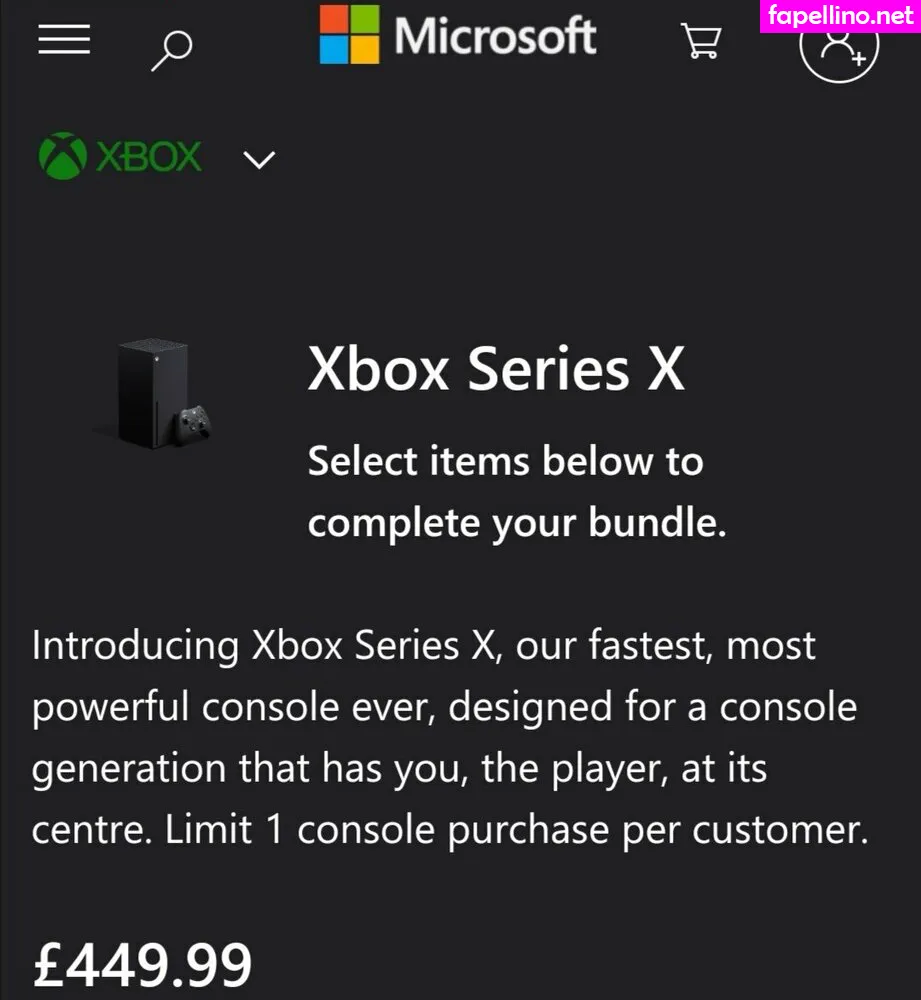Viewport: 921px width, 1000px height.
Task: Go to the Microsoft wordmark home link
Action: 495,38
